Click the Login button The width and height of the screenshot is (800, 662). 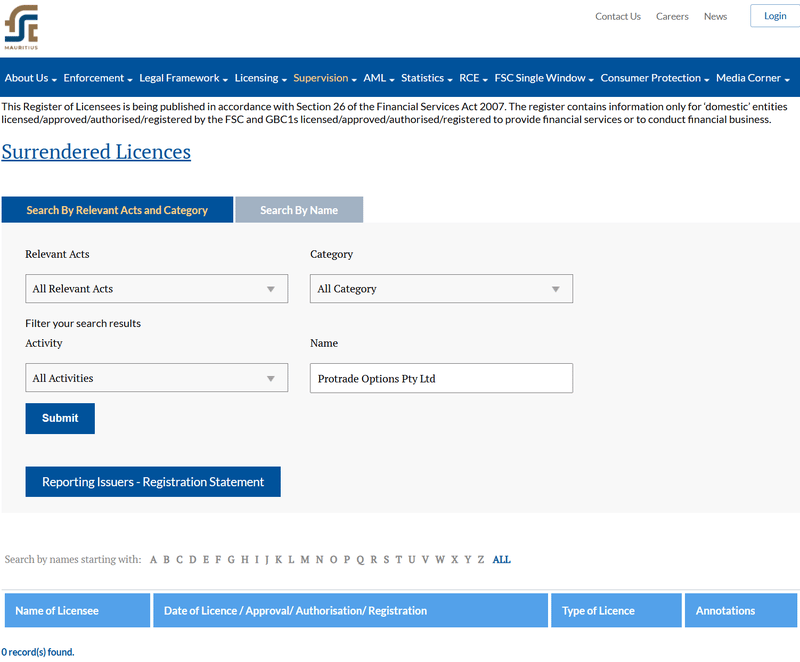click(775, 16)
